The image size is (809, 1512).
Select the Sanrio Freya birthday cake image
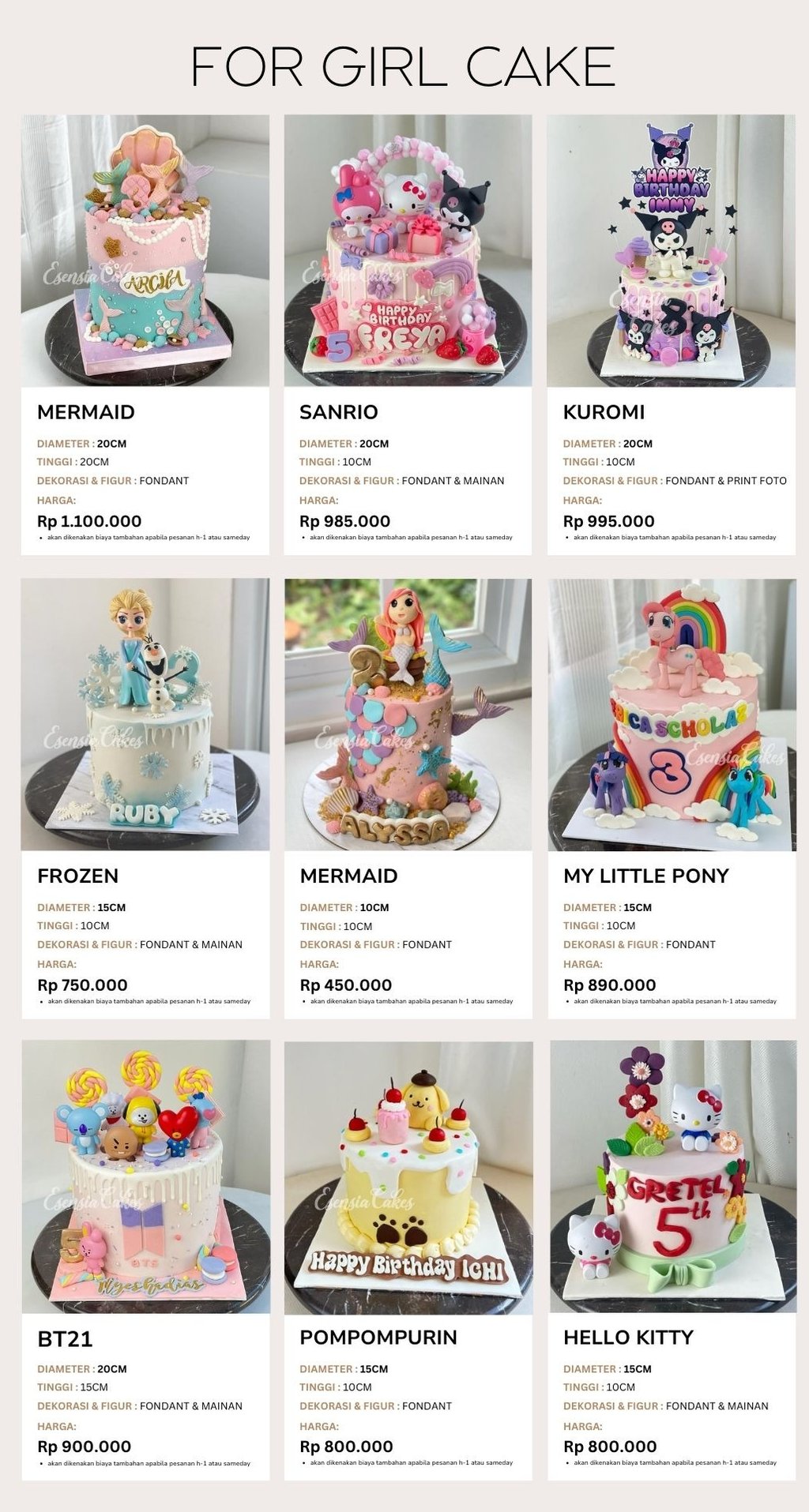coord(408,250)
